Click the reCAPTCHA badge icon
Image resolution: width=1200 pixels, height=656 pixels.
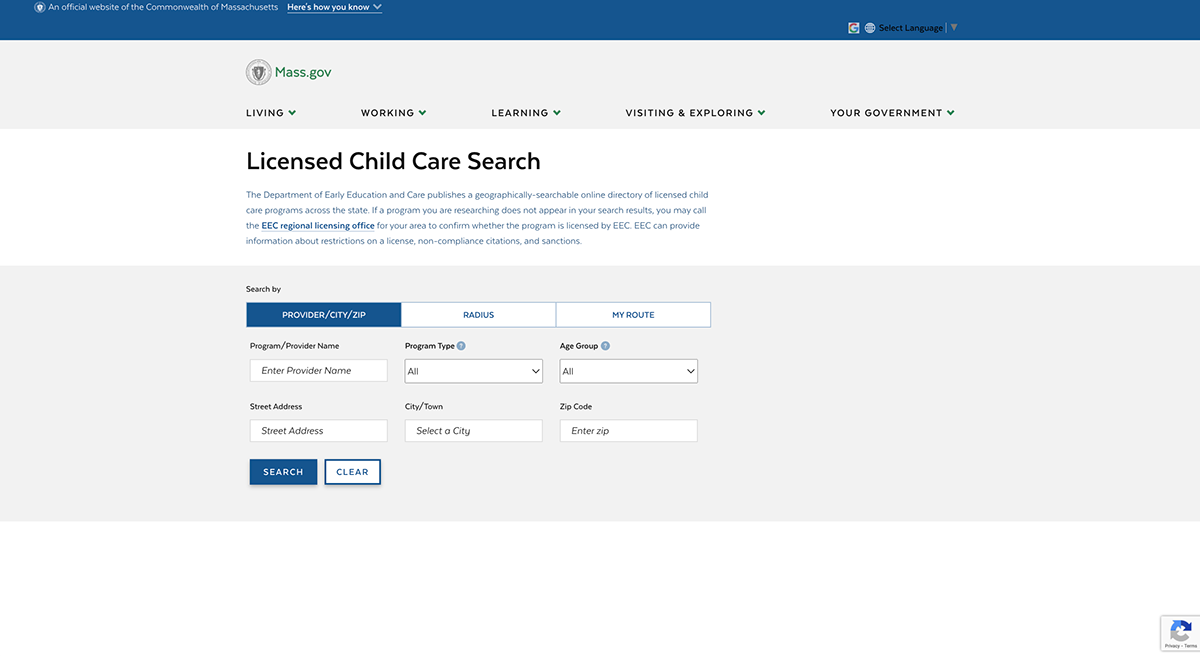point(1180,631)
